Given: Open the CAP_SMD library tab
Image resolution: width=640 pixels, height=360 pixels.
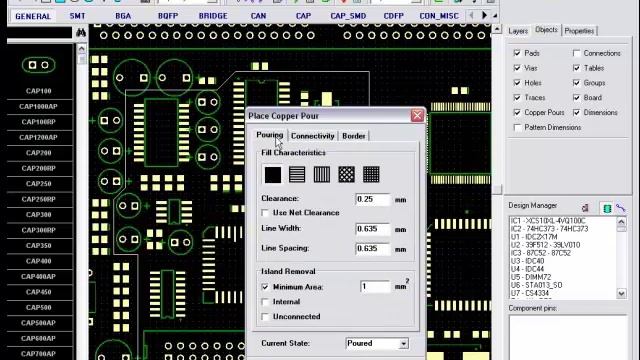Looking at the screenshot, I should point(348,16).
